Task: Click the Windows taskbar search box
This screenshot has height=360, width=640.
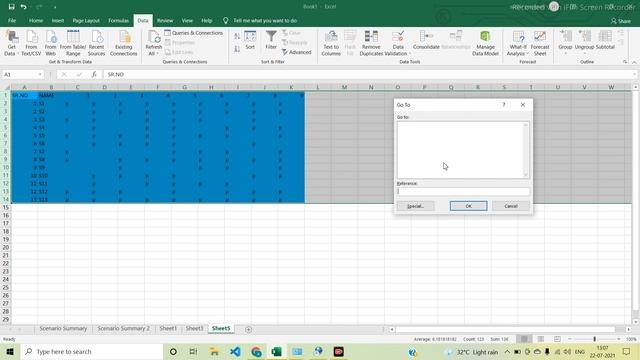Action: [x=92, y=351]
